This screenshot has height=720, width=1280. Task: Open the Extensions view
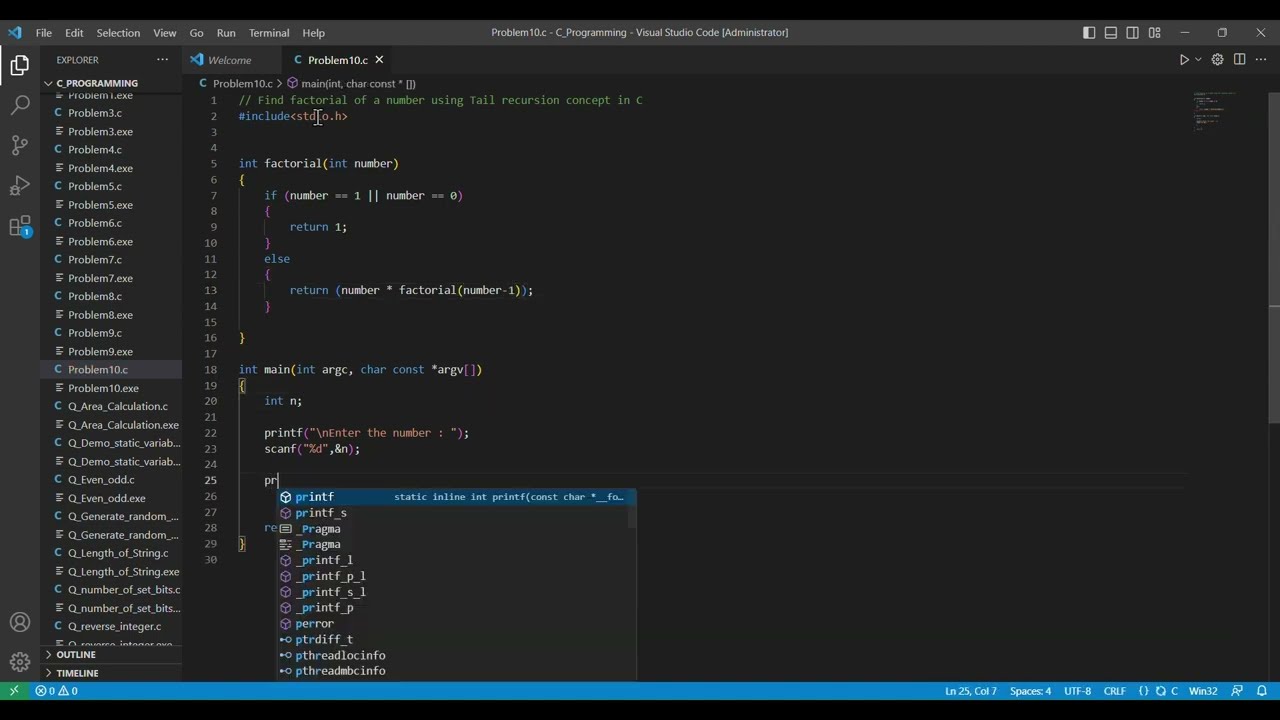coord(20,226)
